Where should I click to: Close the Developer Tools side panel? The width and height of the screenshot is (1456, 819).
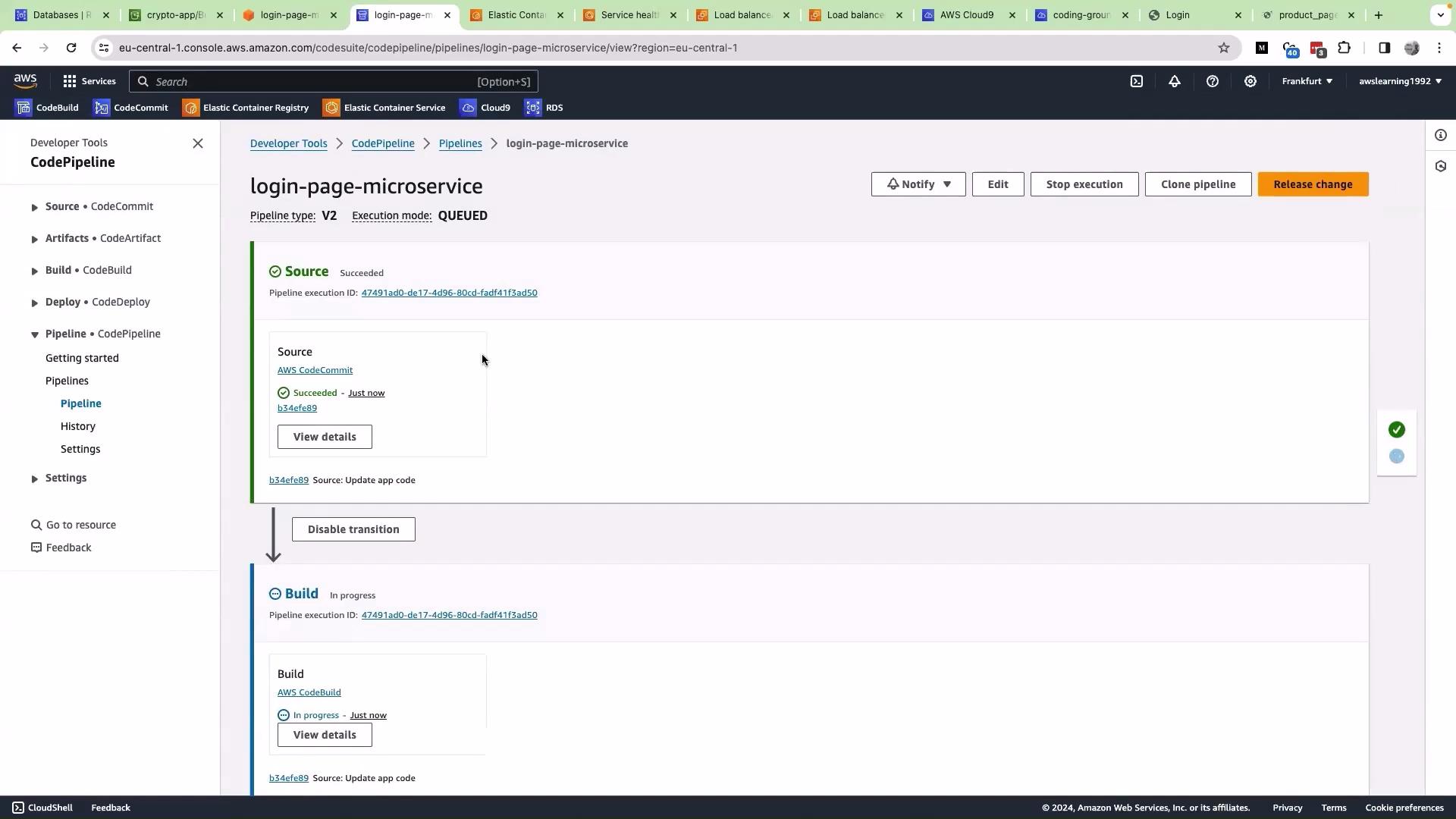coord(198,143)
